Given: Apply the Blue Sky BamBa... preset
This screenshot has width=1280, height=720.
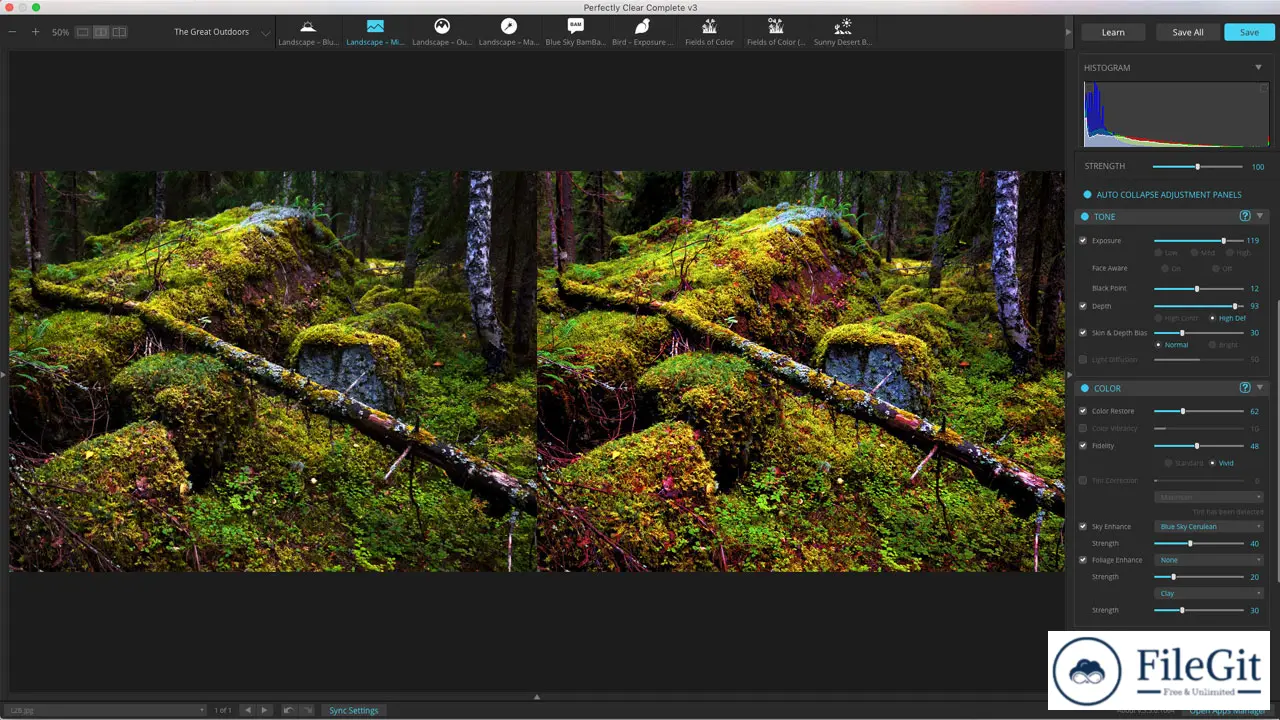Looking at the screenshot, I should point(575,32).
